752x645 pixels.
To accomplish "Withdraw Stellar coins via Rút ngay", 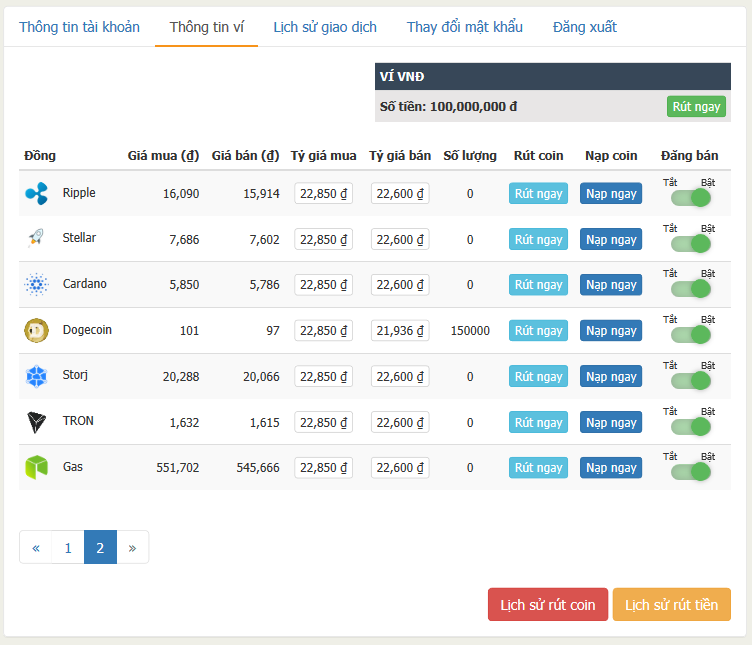I will 538,239.
